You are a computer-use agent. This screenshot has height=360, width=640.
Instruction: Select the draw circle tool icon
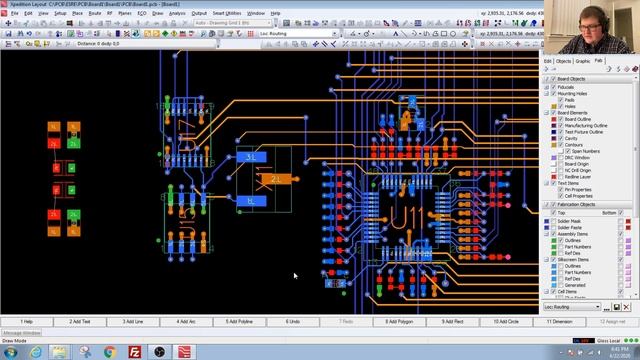pos(453,34)
